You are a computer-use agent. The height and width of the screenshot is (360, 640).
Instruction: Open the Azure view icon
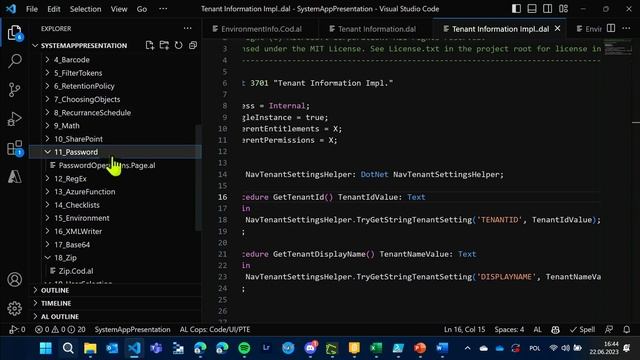click(15, 176)
